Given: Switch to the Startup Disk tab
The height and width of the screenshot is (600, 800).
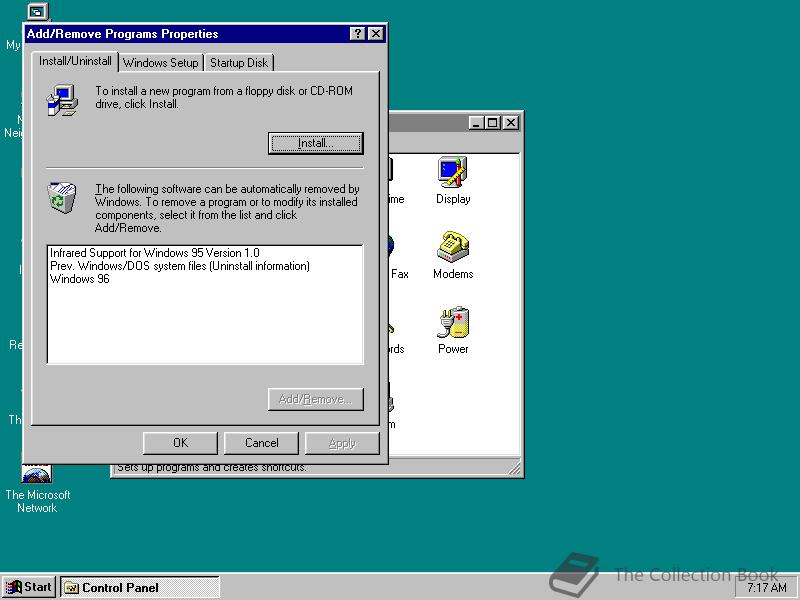Looking at the screenshot, I should [x=239, y=63].
